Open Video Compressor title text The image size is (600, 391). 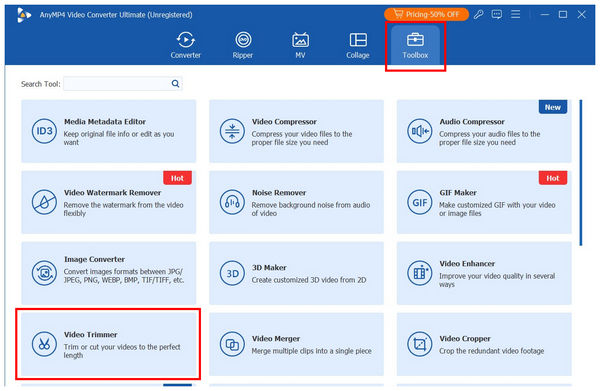[x=284, y=122]
